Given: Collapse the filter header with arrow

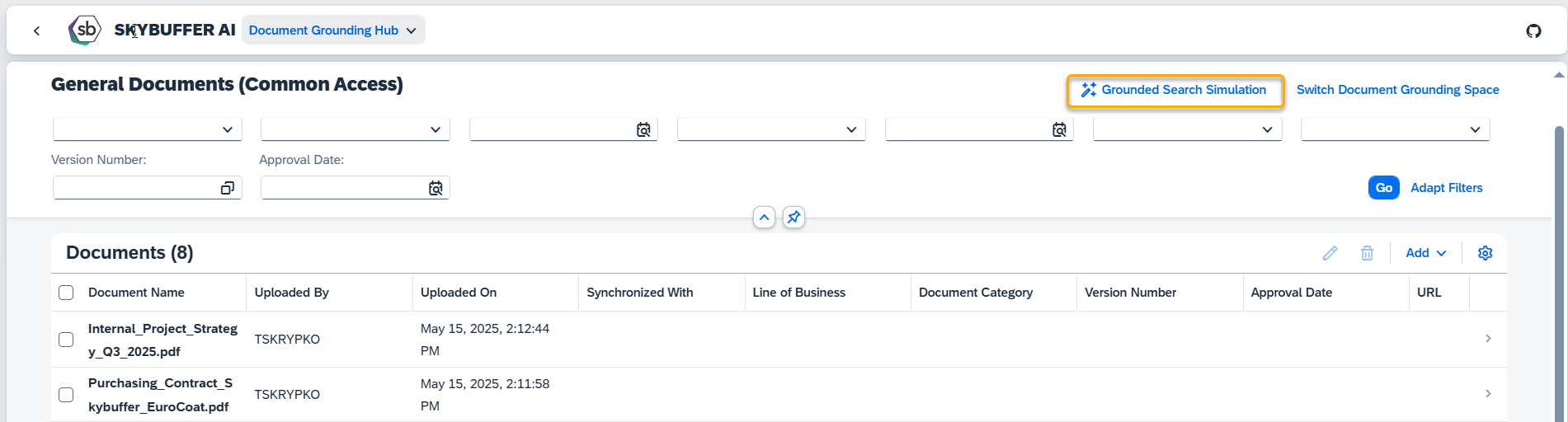Looking at the screenshot, I should click(764, 218).
